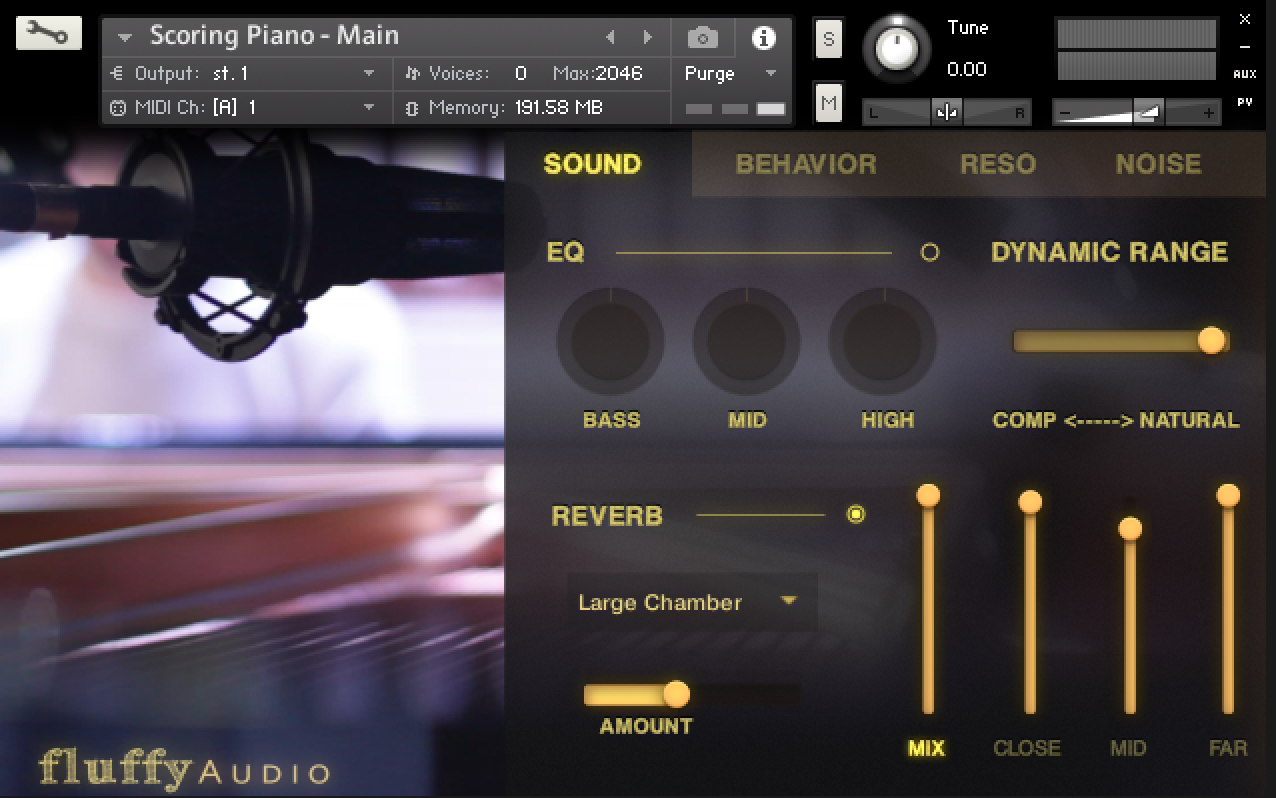Screen dimensions: 1276x798
Task: Click the reverb AMOUNT slider
Action: pos(691,694)
